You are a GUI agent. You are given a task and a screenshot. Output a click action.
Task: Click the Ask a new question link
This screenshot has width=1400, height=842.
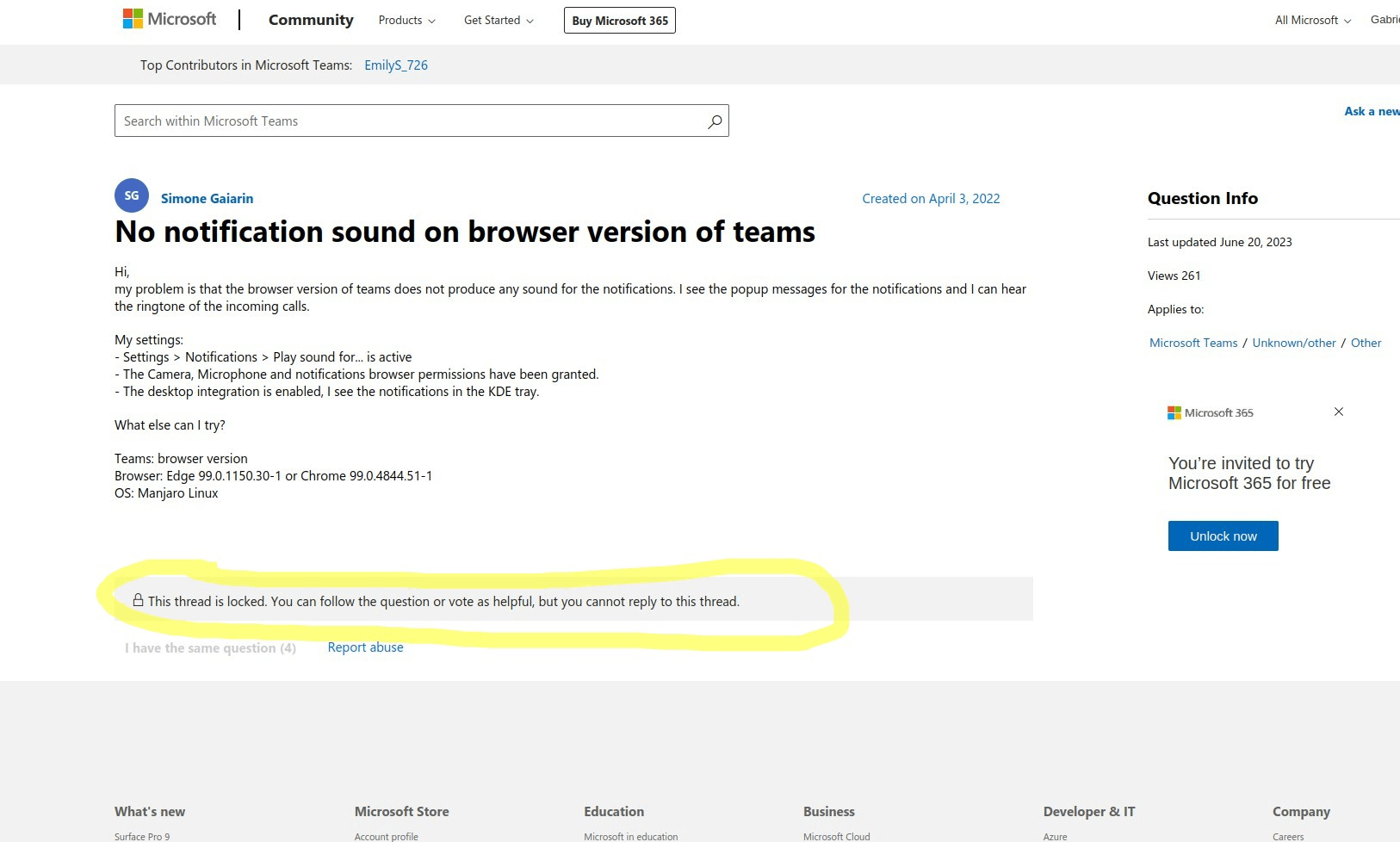point(1372,111)
